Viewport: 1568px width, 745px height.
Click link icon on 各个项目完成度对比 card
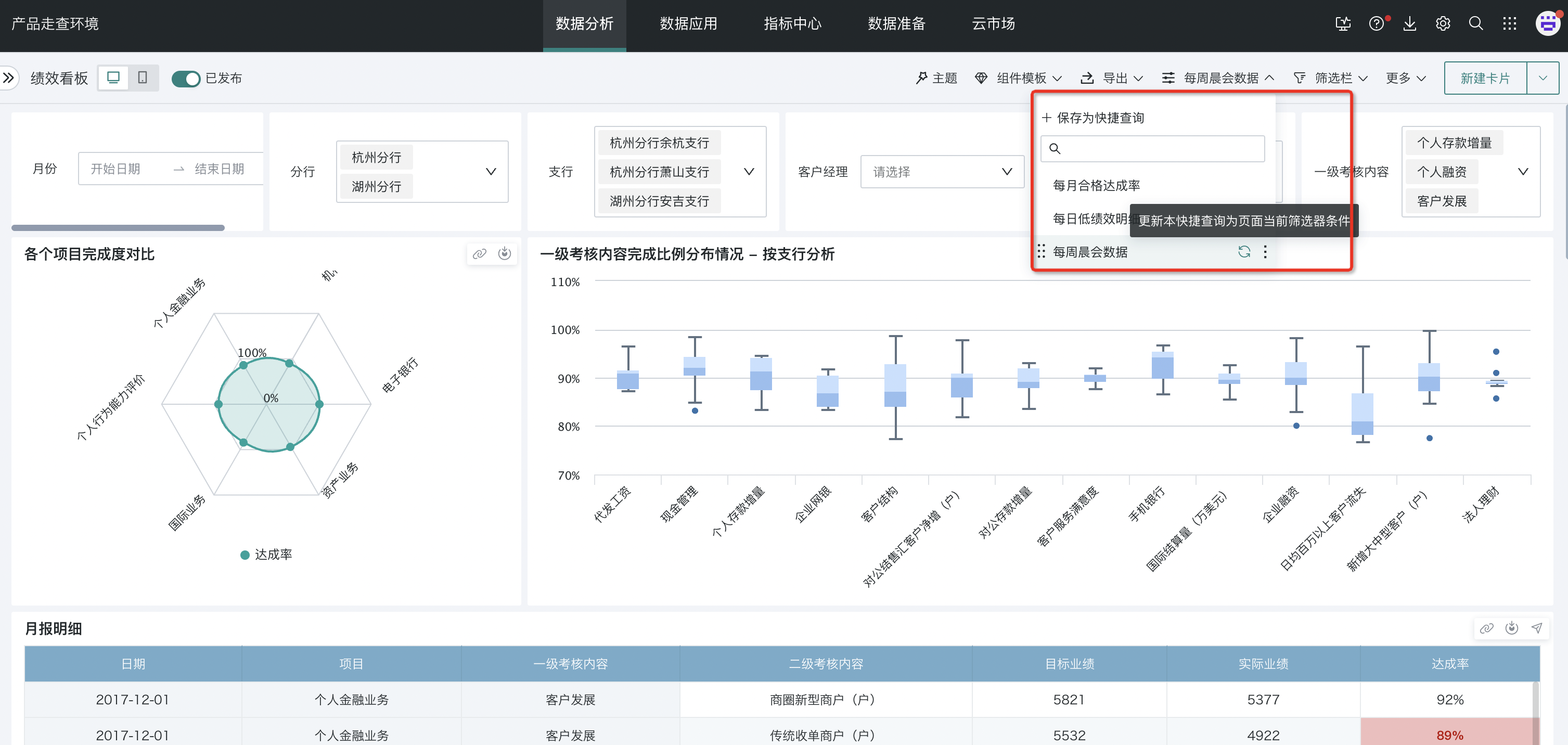pos(480,254)
